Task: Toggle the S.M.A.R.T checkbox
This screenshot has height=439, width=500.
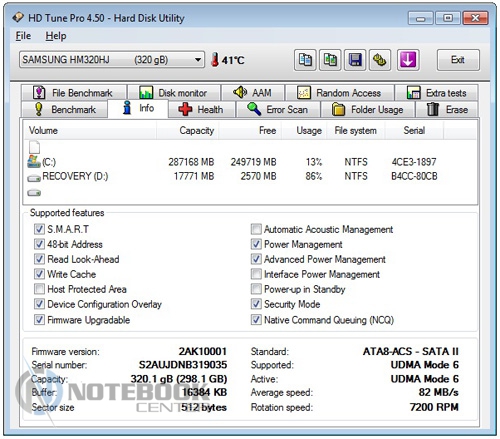Action: point(39,229)
